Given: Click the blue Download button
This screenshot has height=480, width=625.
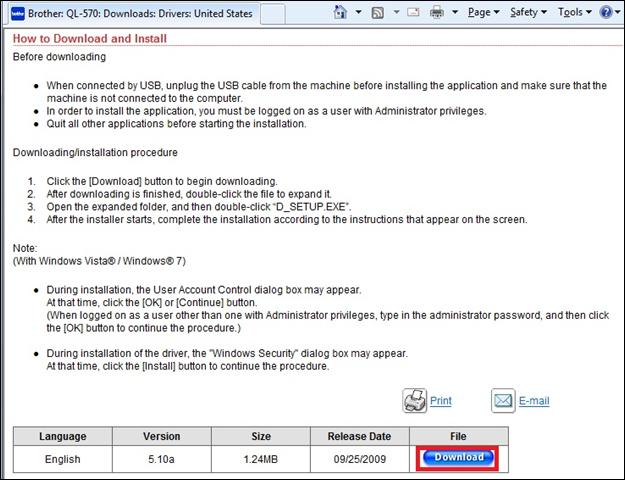Looking at the screenshot, I should [456, 458].
